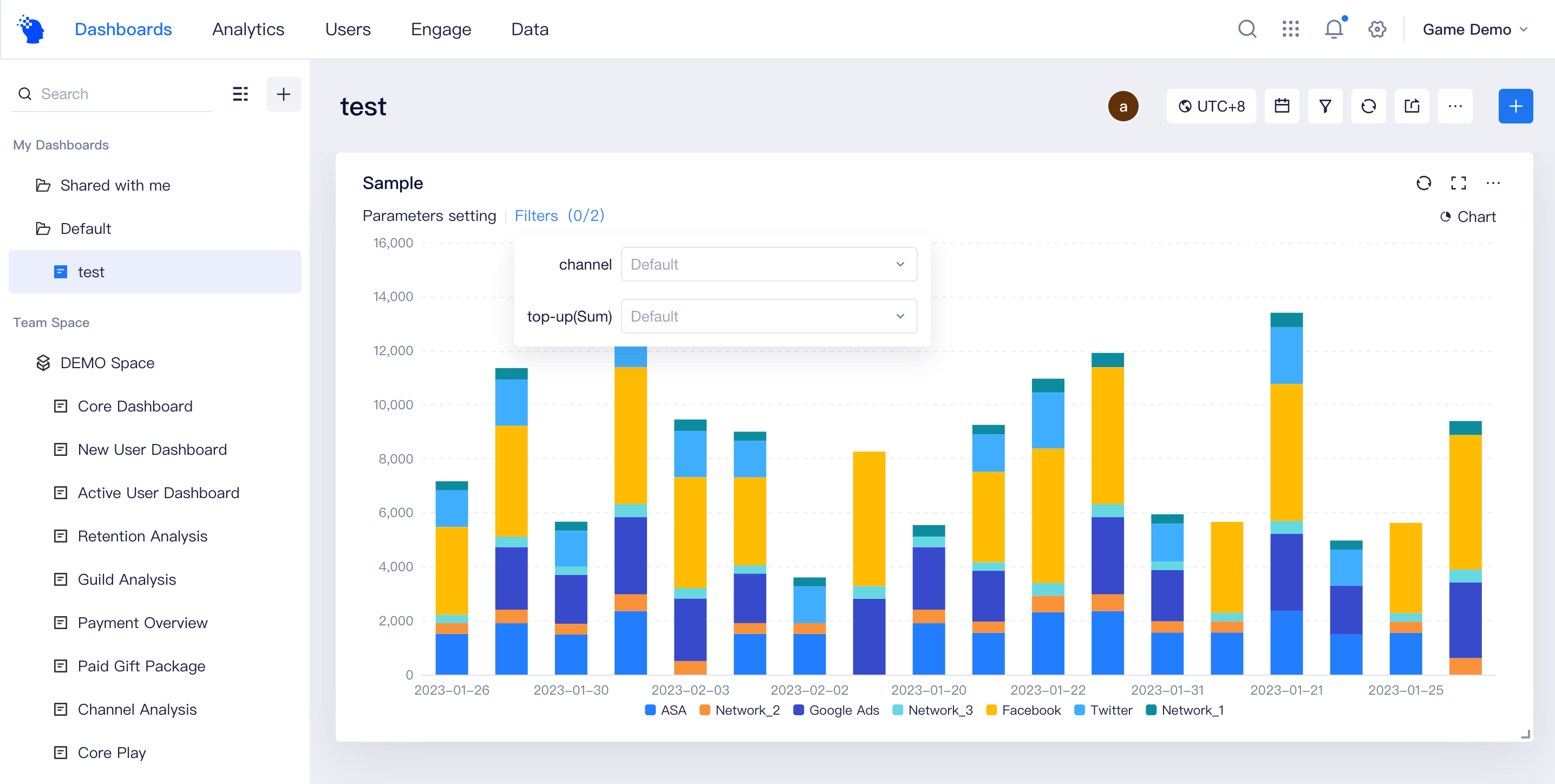This screenshot has height=784, width=1555.
Task: Open the Sample report more options
Action: [x=1493, y=183]
